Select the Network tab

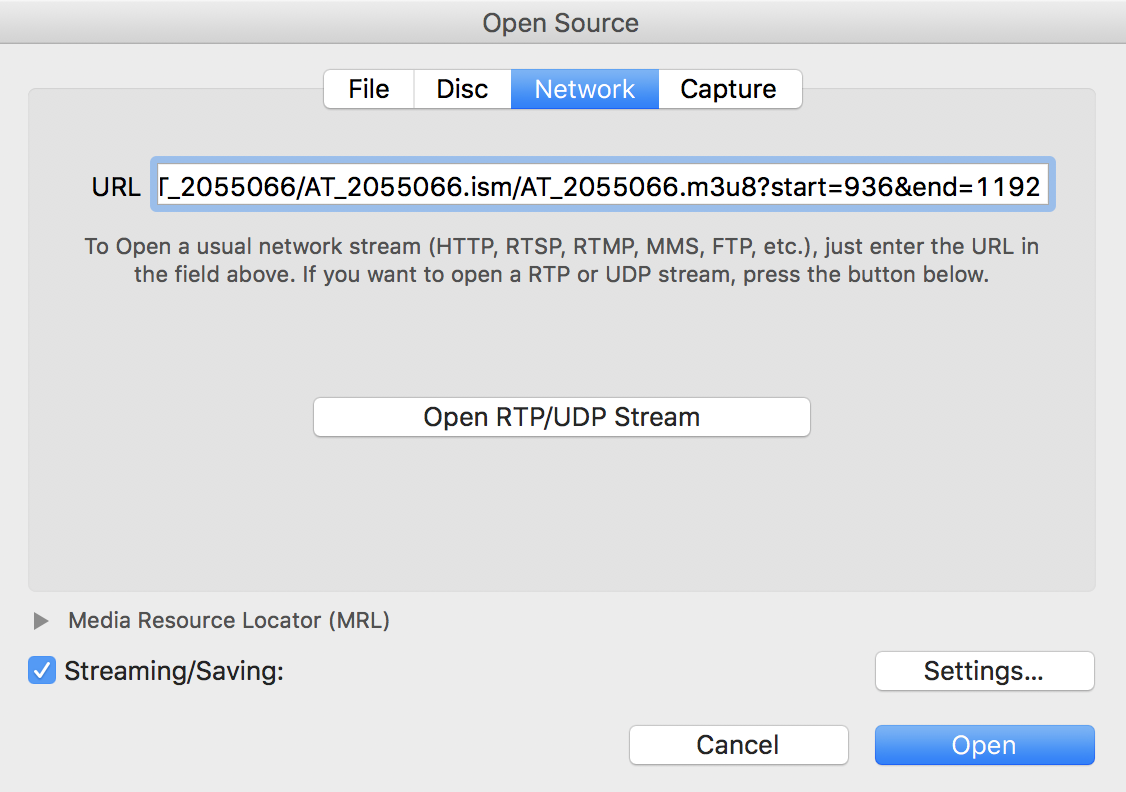click(x=585, y=89)
